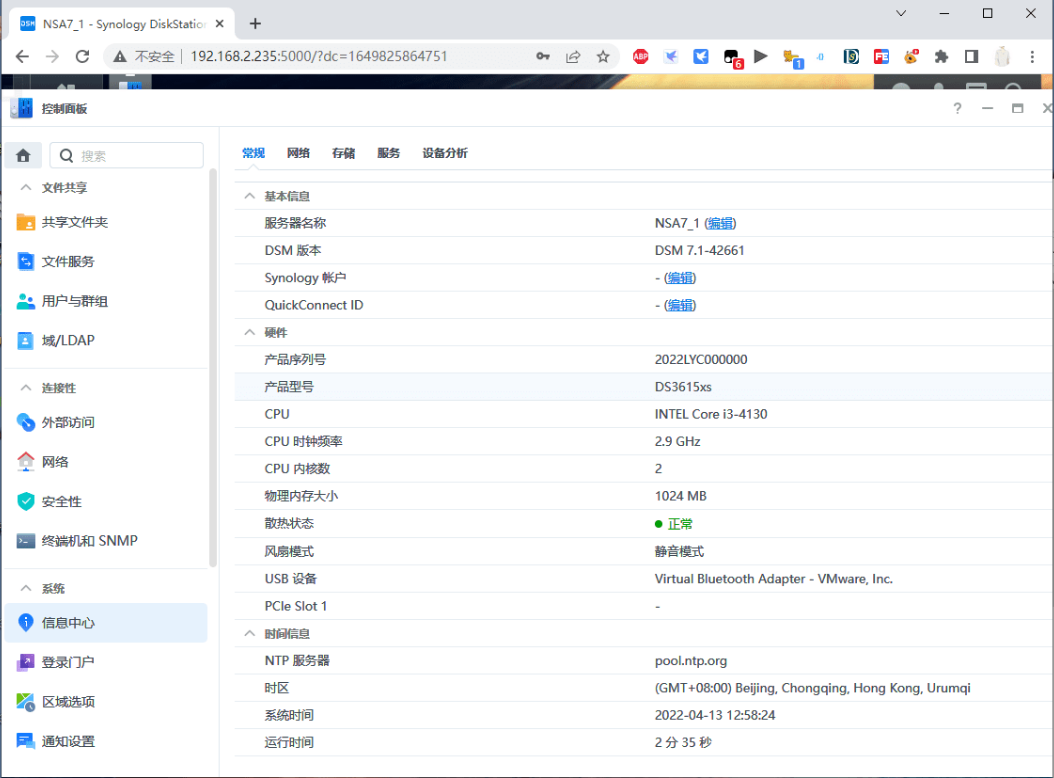Open External Access (外部访问) icon
1054x778 pixels.
pyautogui.click(x=26, y=422)
